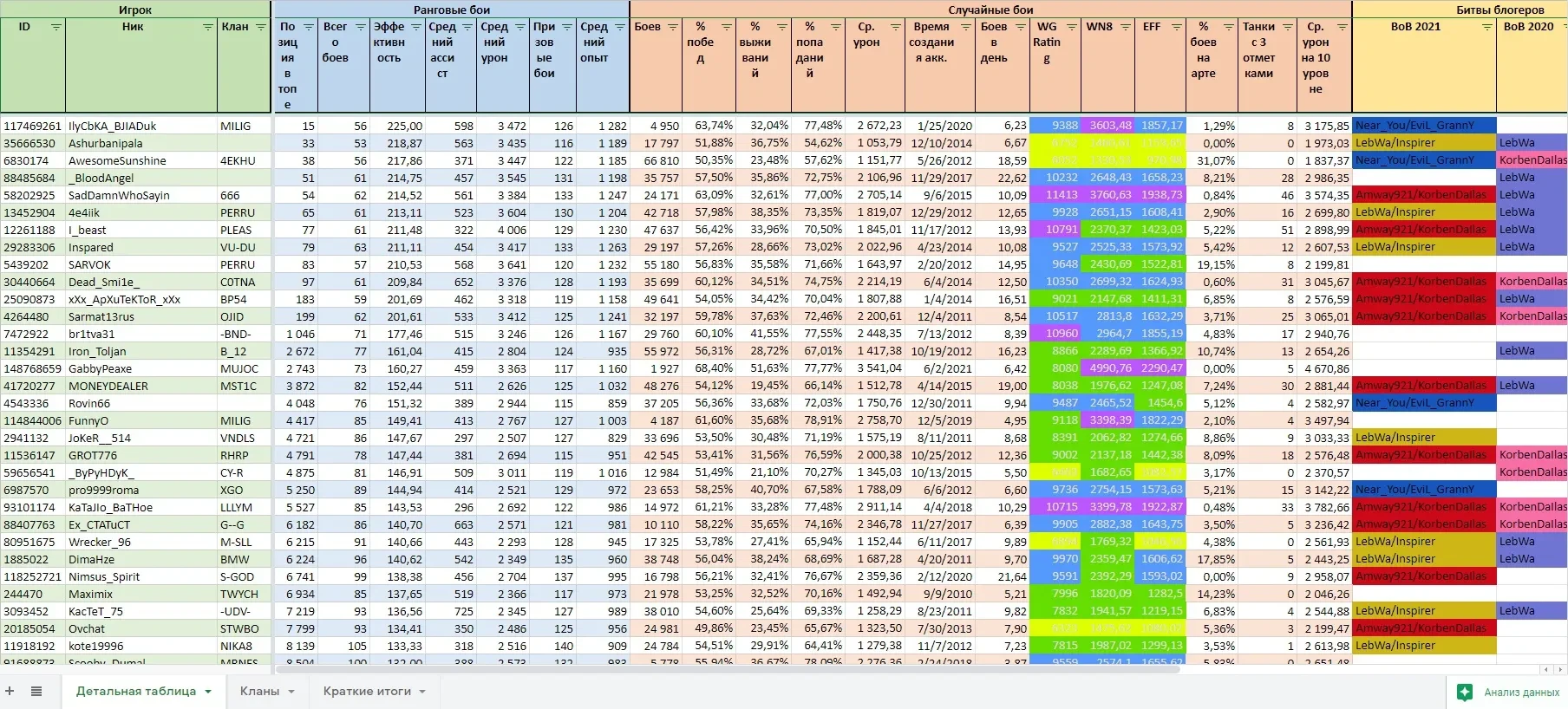Open filter on BoB 2021 column

[x=1486, y=27]
